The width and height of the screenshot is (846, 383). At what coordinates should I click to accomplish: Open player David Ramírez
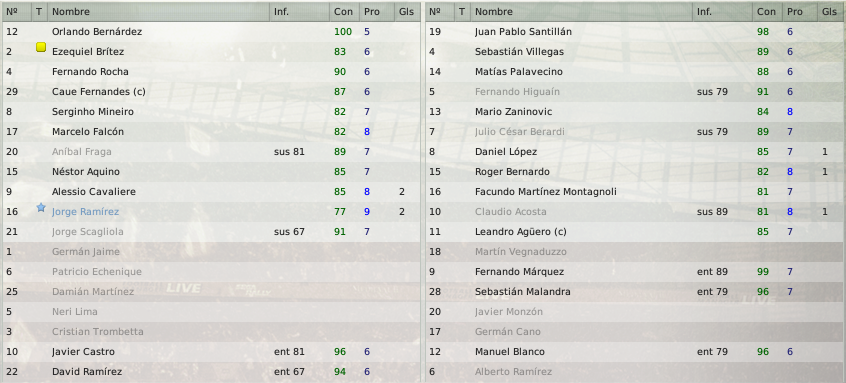[x=87, y=371]
